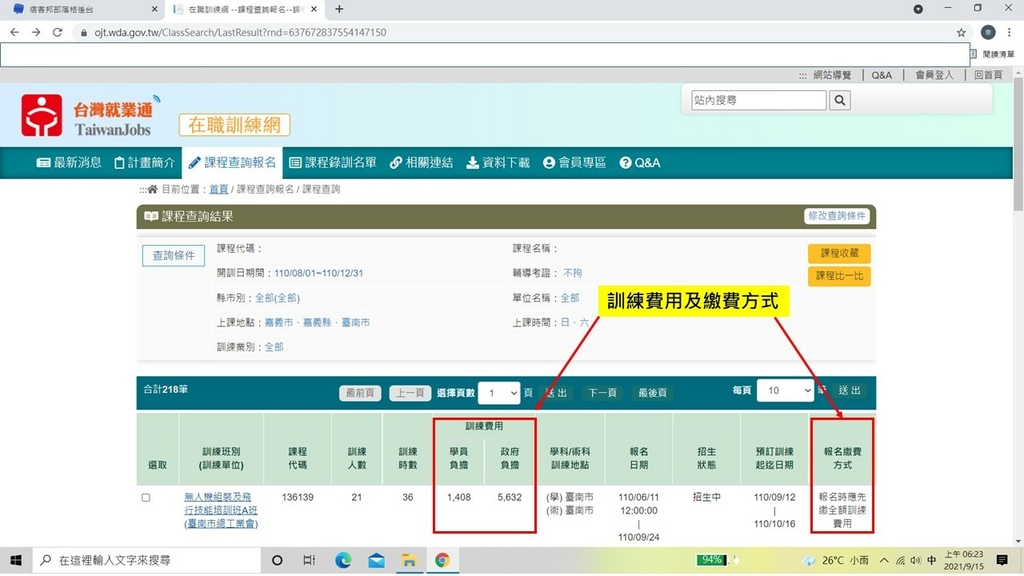Click the home icon in breadcrumb
This screenshot has height=576, width=1024.
pyautogui.click(x=152, y=189)
